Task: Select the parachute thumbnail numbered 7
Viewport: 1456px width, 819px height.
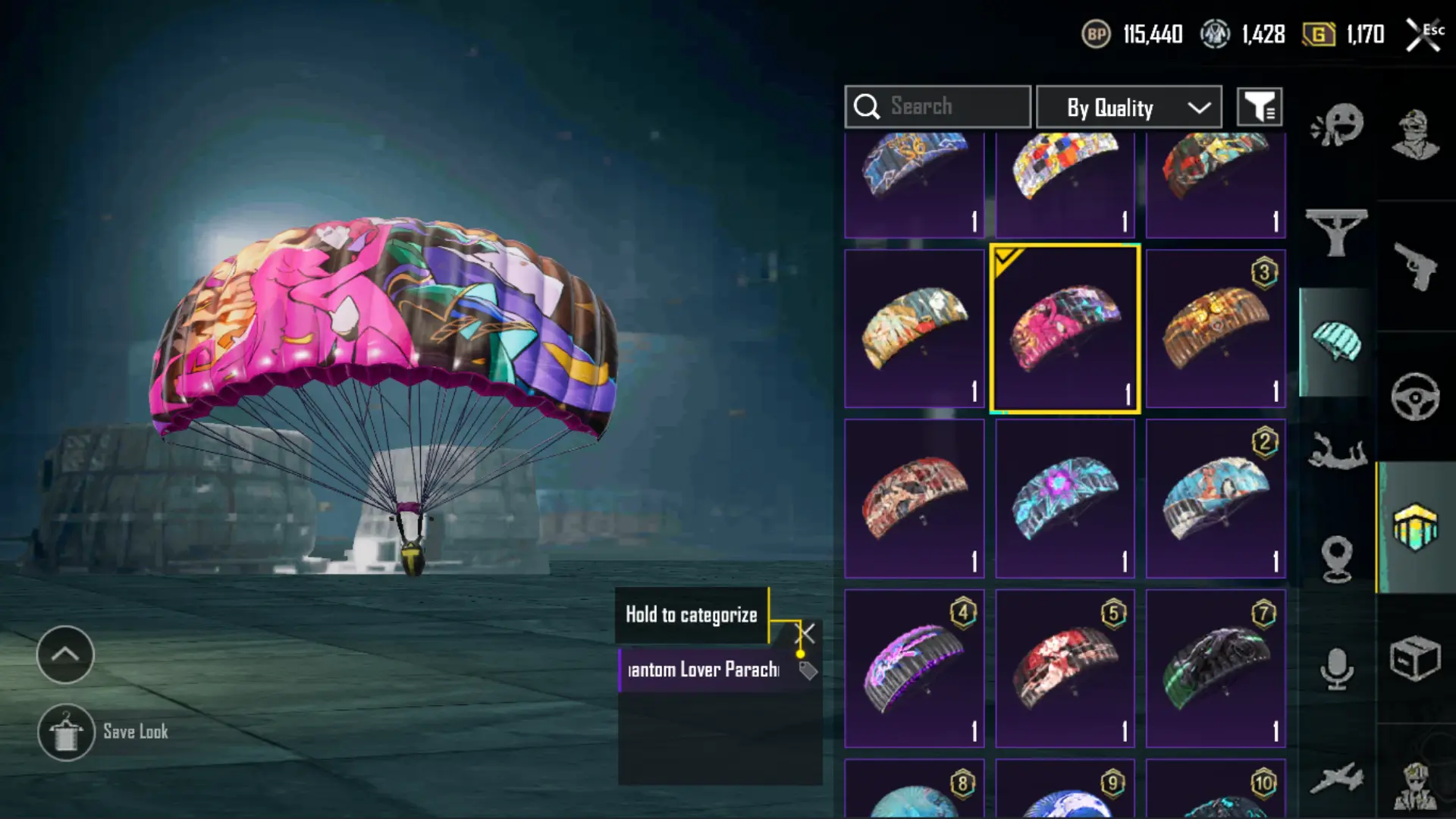Action: tap(1216, 669)
